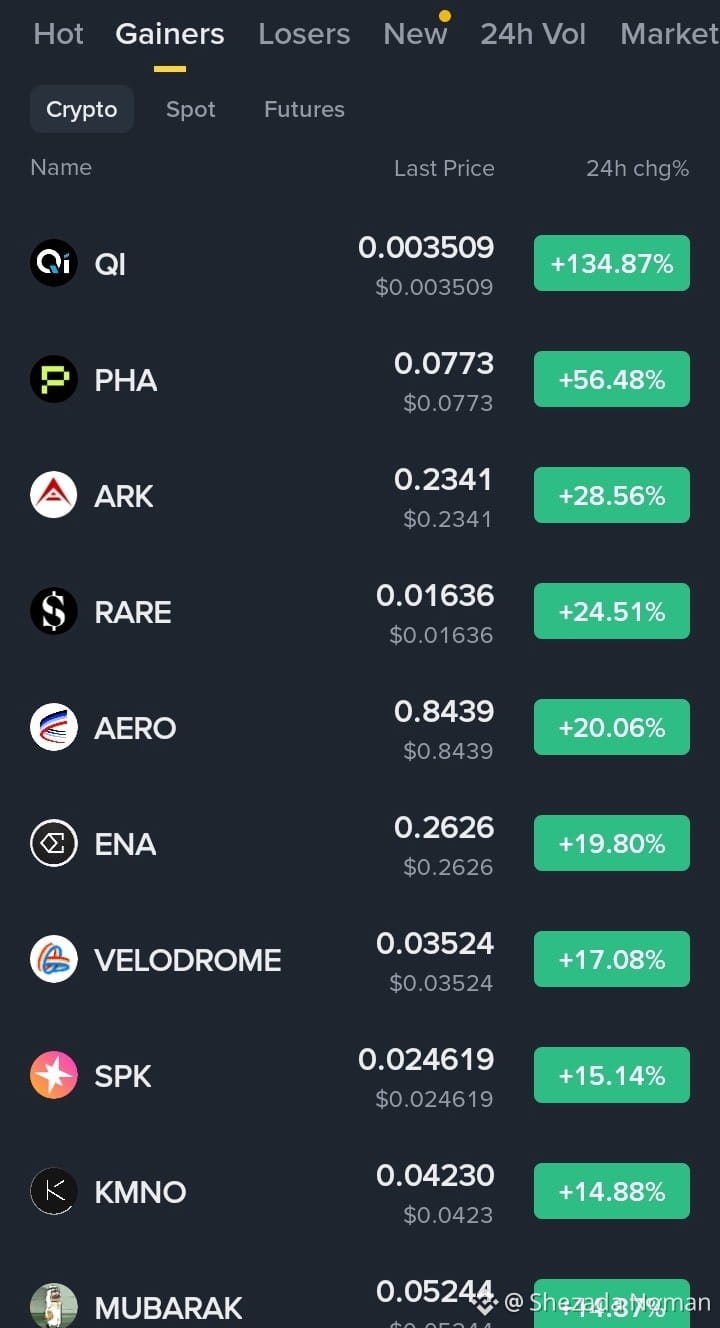The height and width of the screenshot is (1328, 720).
Task: Select the VELODROME coin icon
Action: 54,959
